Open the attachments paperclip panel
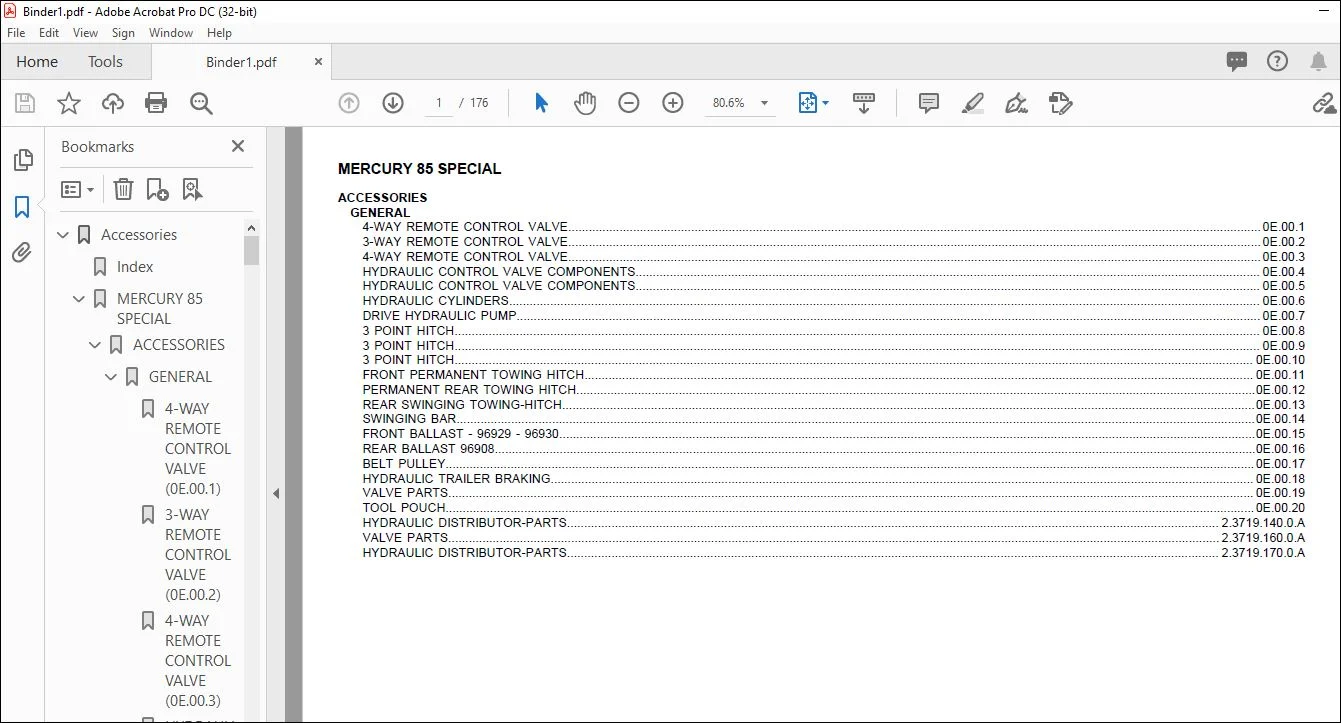This screenshot has height=723, width=1341. click(22, 253)
